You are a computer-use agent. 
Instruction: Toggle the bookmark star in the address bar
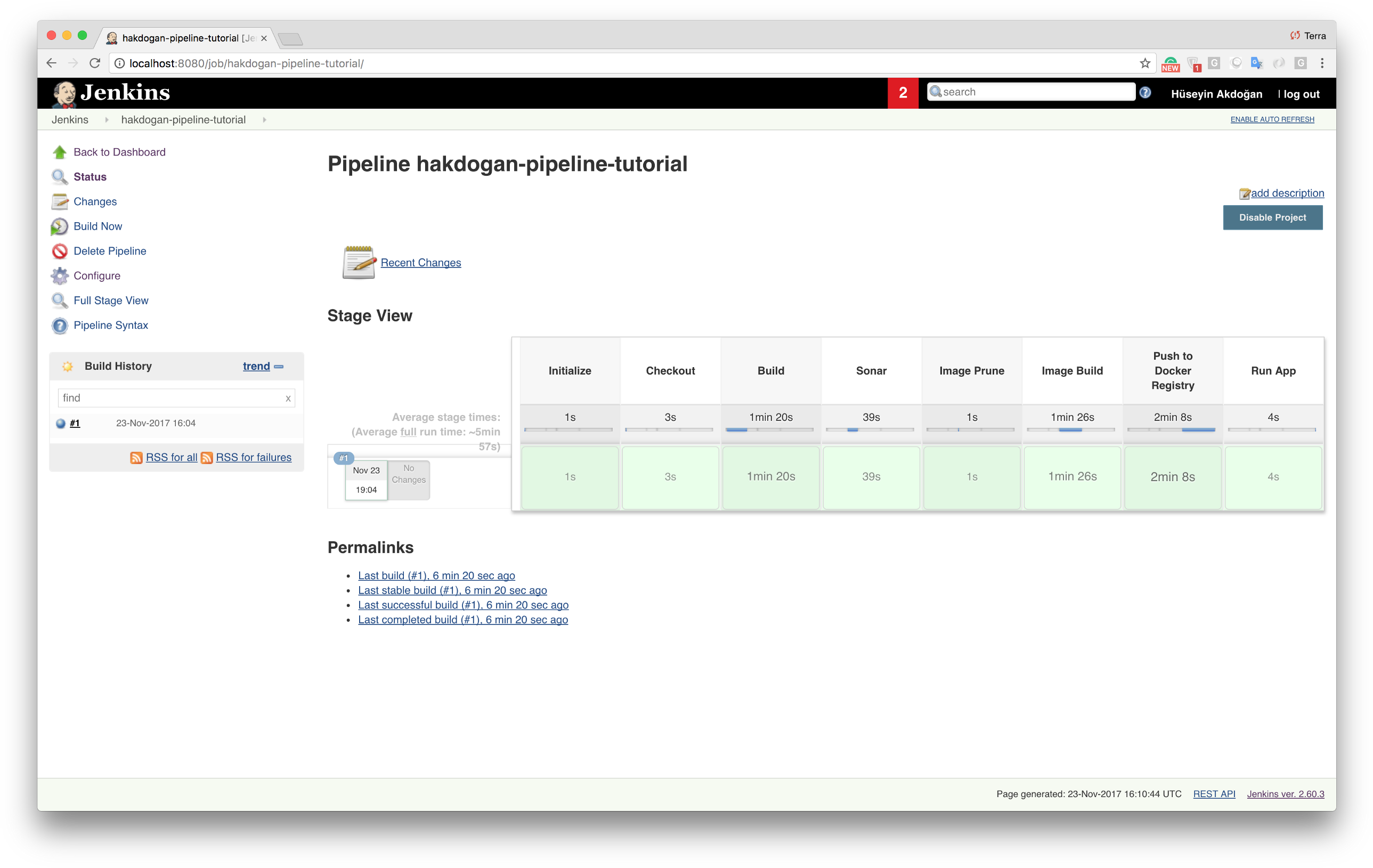coord(1144,63)
